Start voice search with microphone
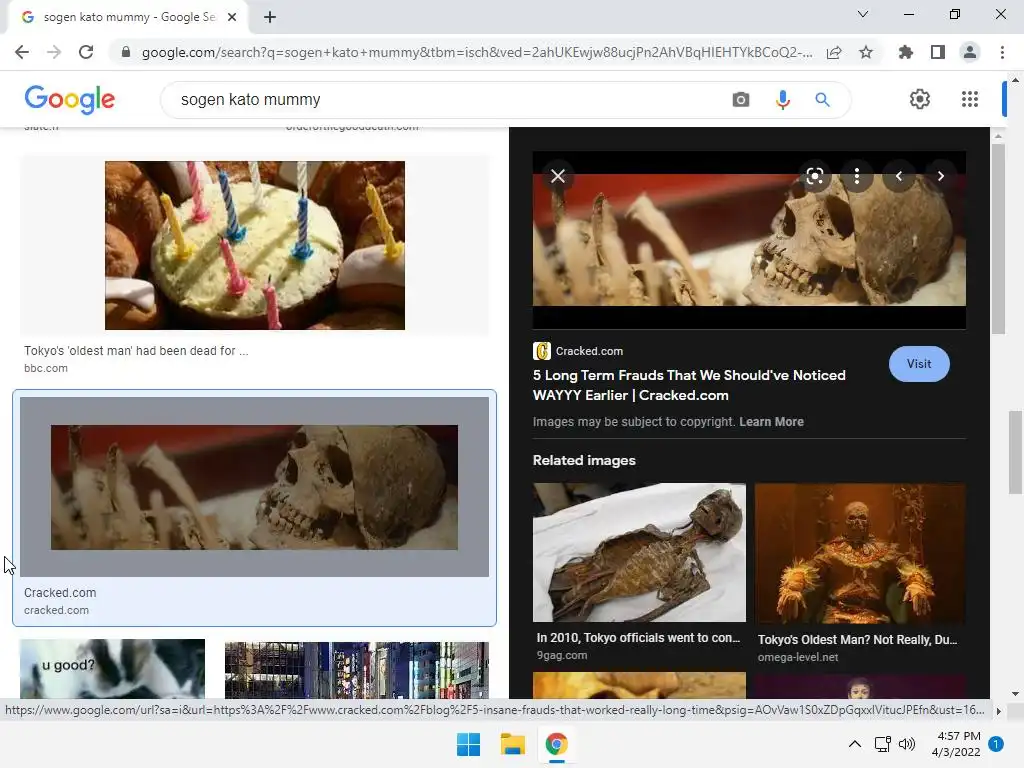The width and height of the screenshot is (1024, 768). pos(782,99)
